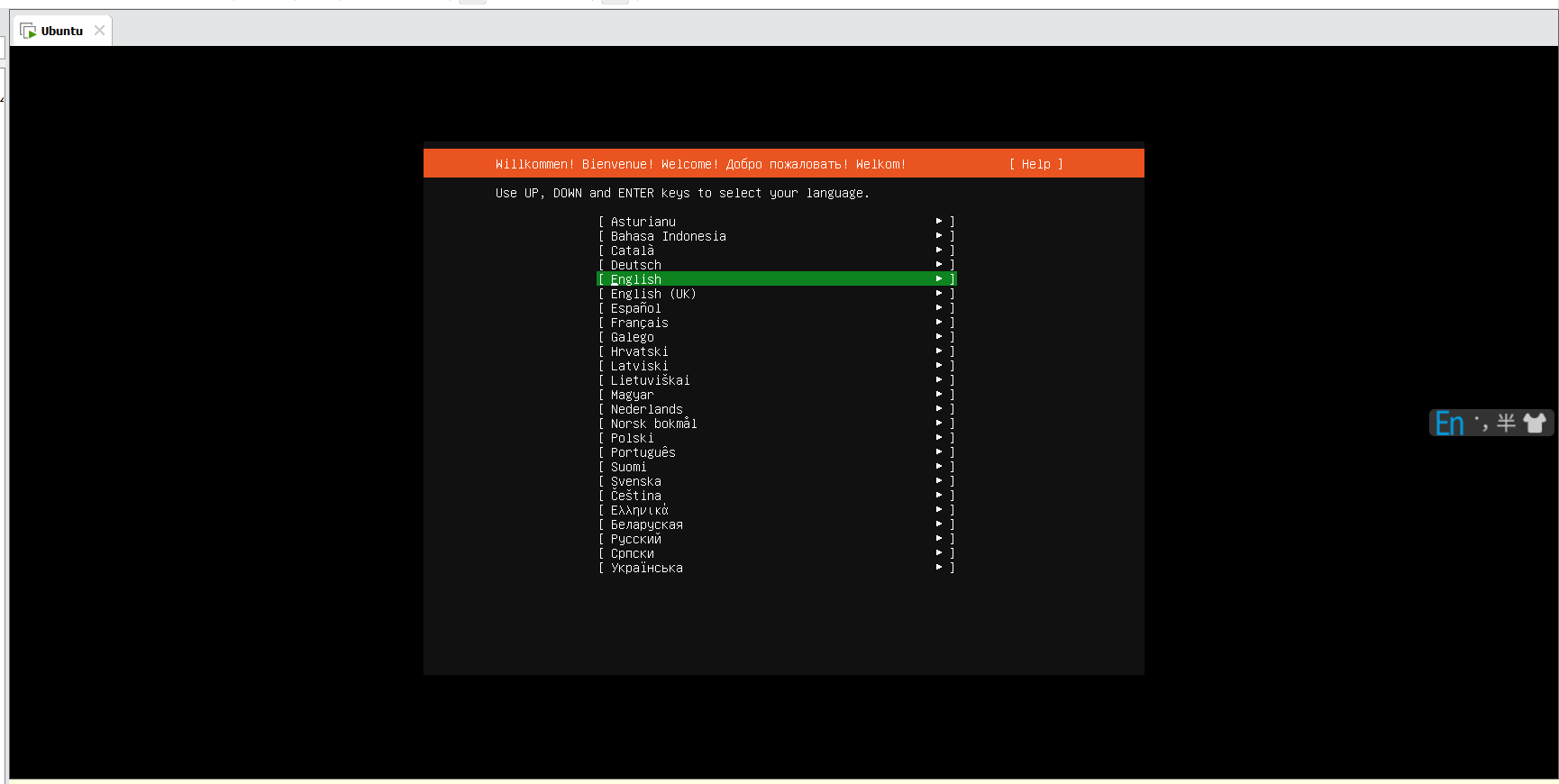
Task: Choose Nederlands language option
Action: 776,409
